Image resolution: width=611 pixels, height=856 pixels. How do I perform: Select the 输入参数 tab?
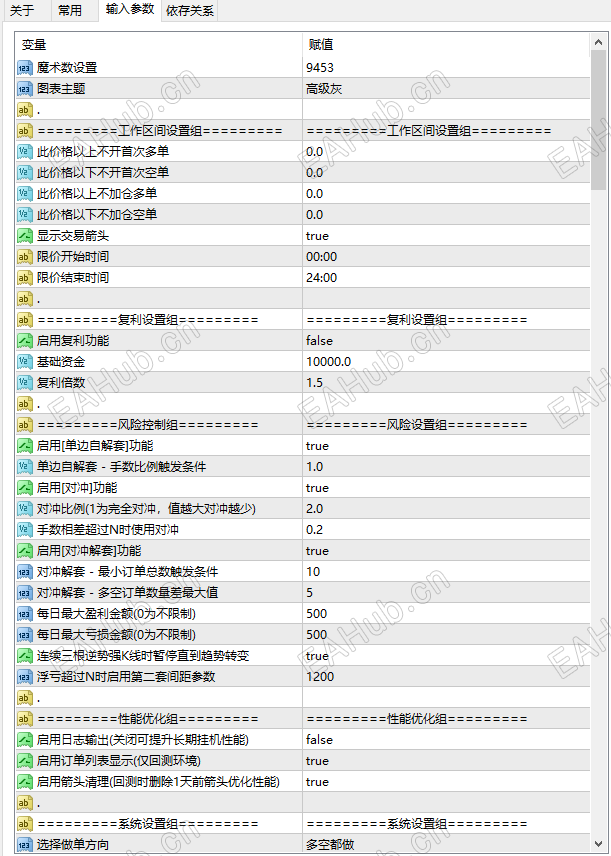[x=130, y=9]
